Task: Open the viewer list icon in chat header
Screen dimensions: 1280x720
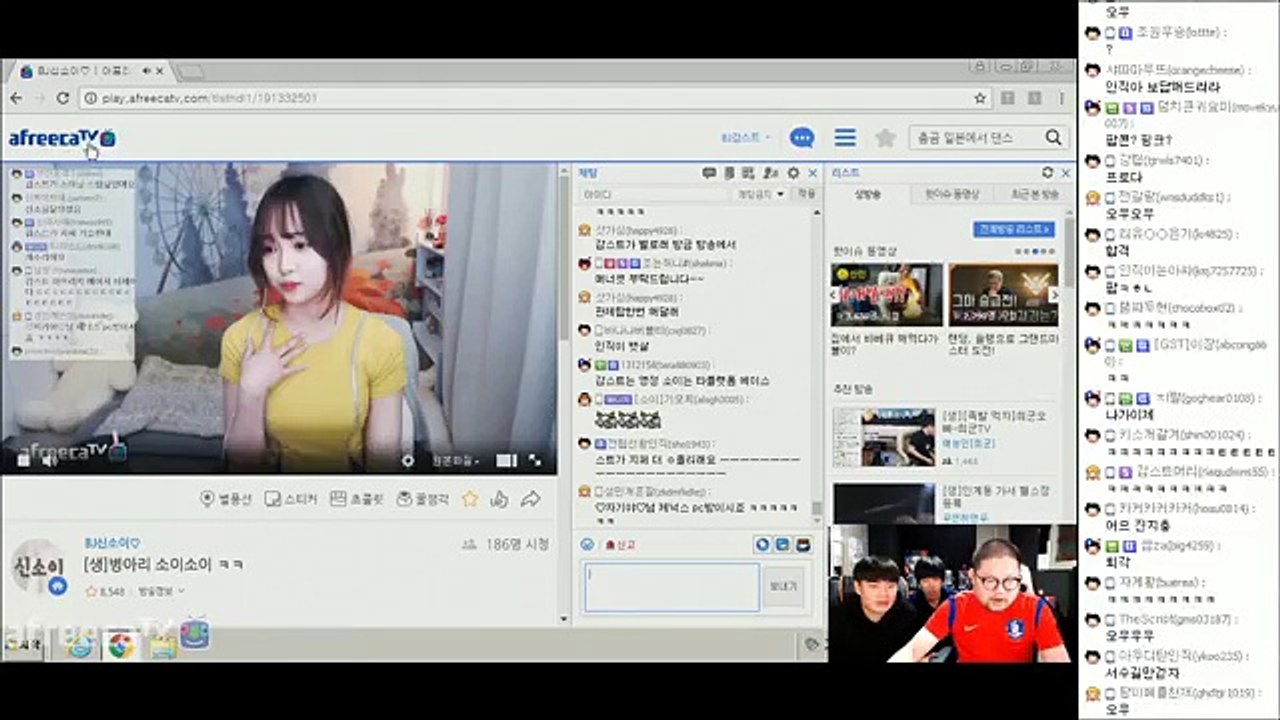Action: (x=772, y=173)
